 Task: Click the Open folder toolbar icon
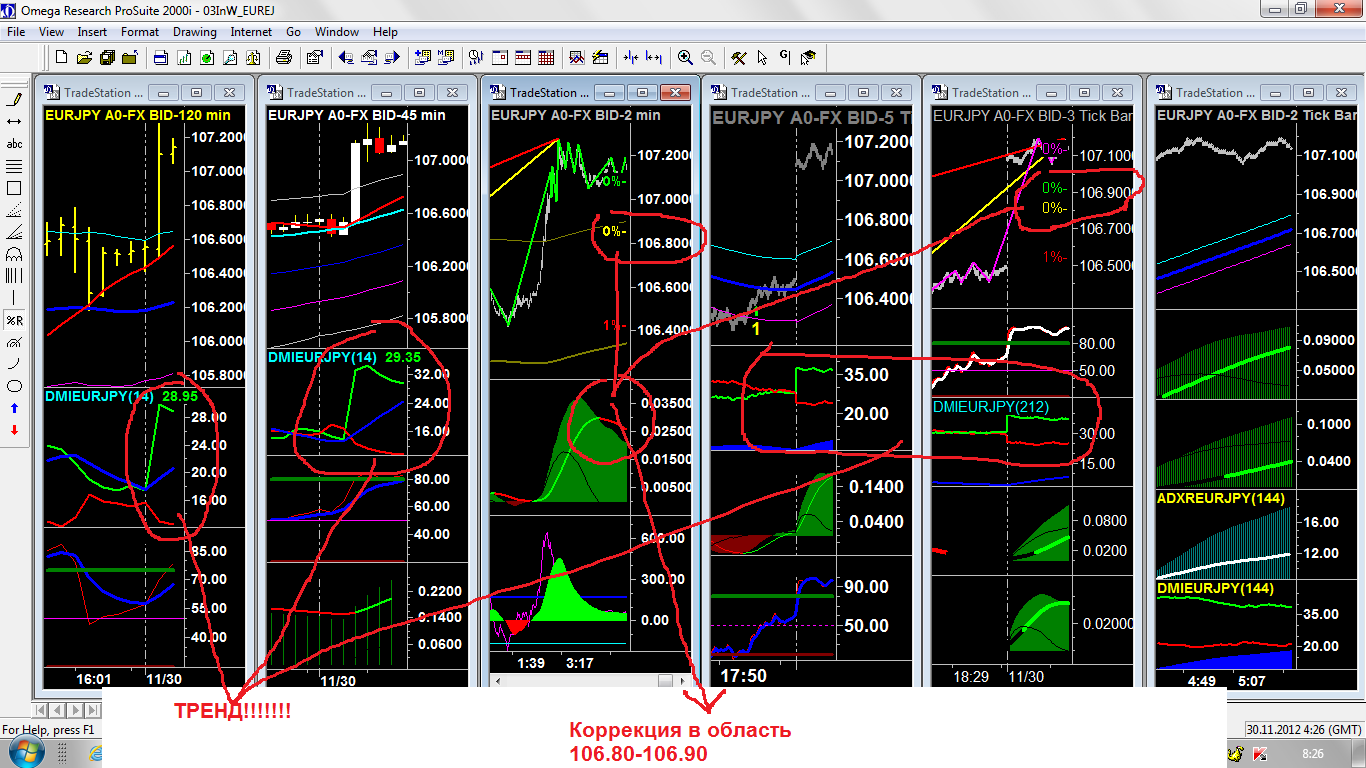(x=83, y=57)
